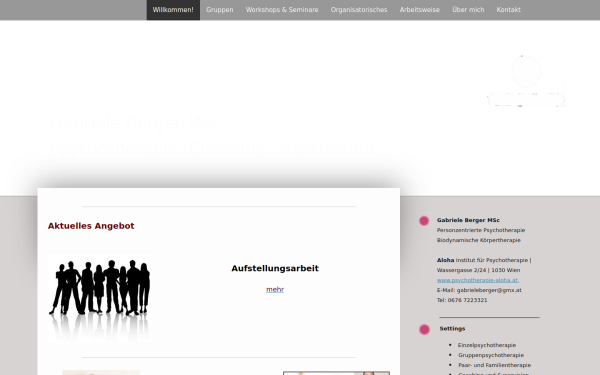Go to the Gruppen page

(220, 10)
